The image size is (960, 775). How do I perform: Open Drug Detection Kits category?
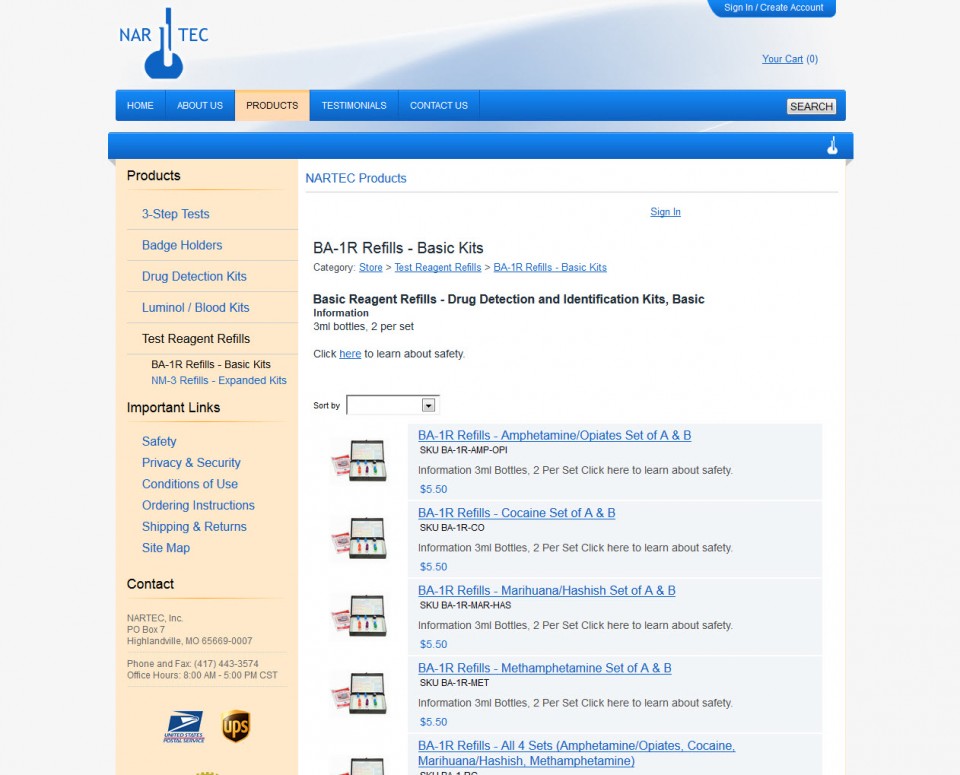coord(194,276)
